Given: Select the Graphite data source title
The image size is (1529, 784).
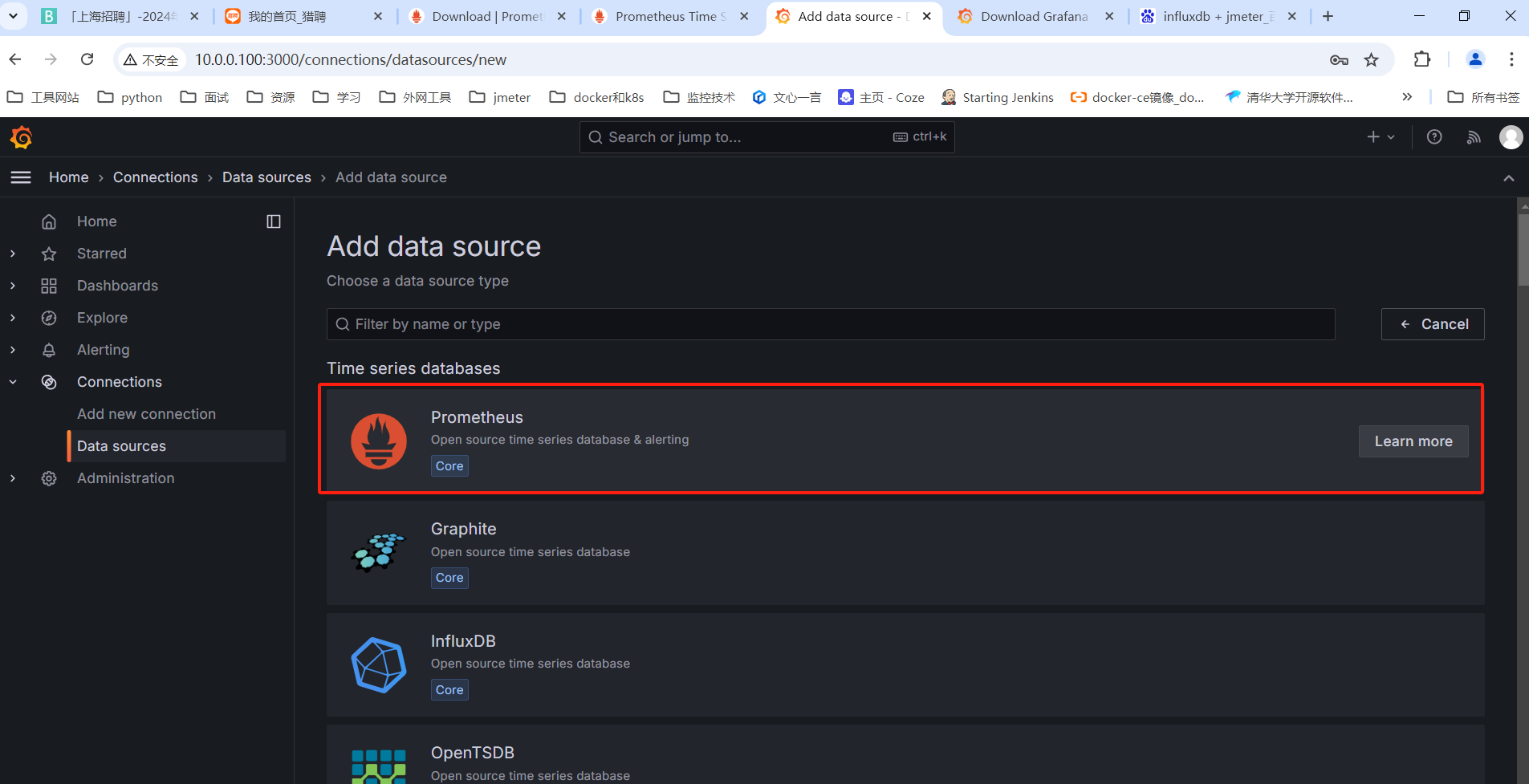Looking at the screenshot, I should (464, 529).
